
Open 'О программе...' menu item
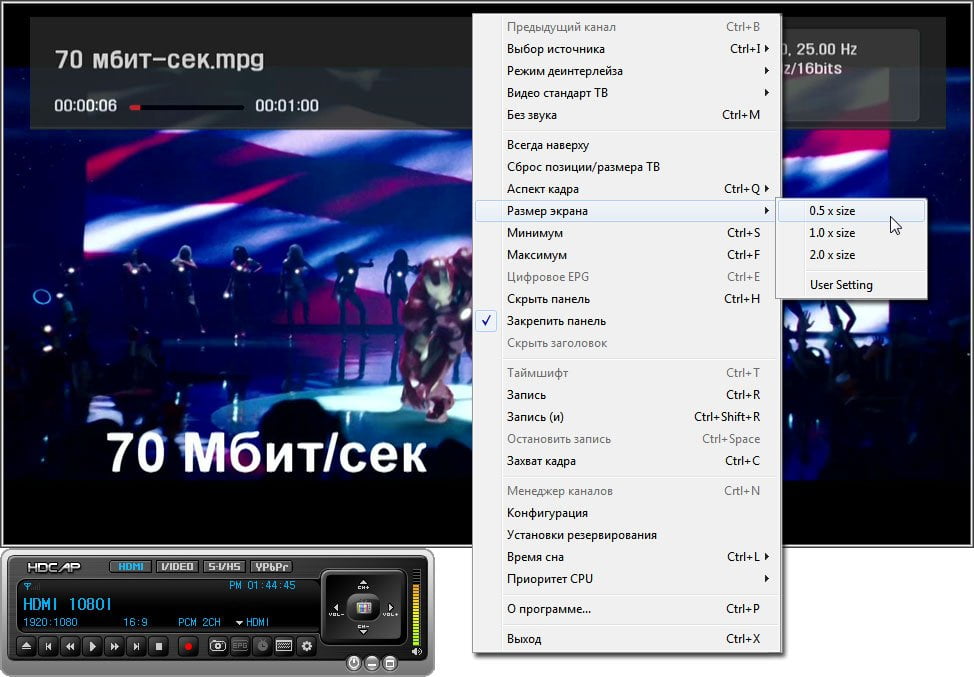(627, 609)
